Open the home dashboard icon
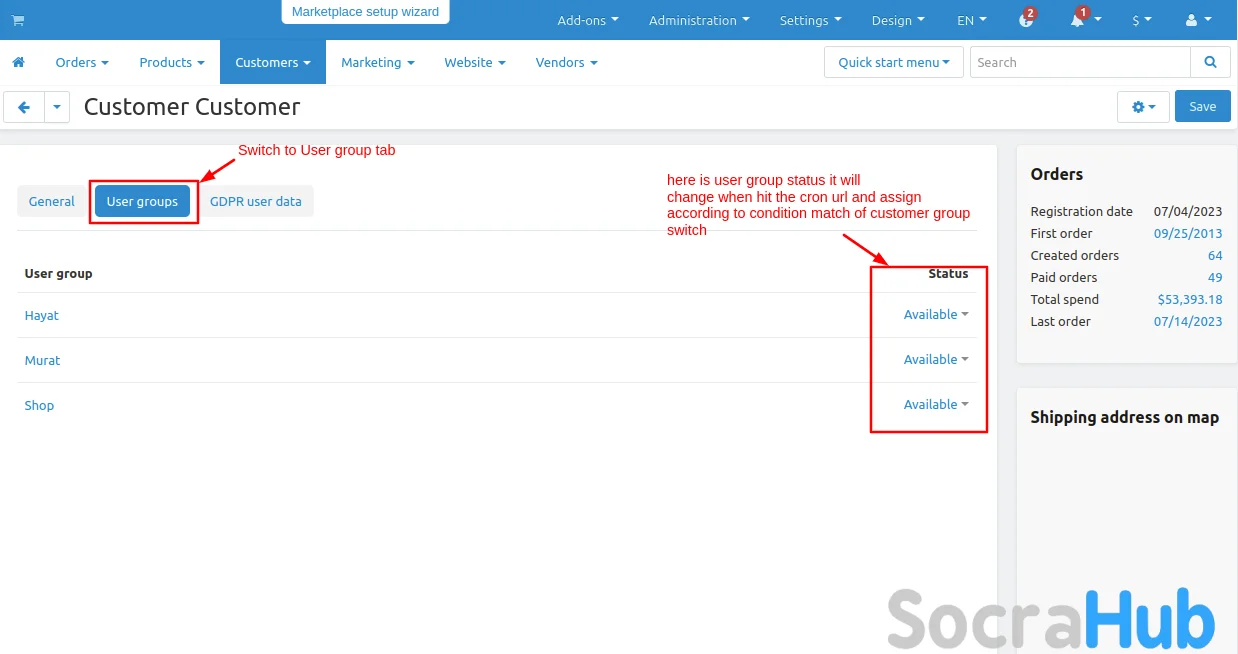This screenshot has height=654, width=1238. click(18, 62)
